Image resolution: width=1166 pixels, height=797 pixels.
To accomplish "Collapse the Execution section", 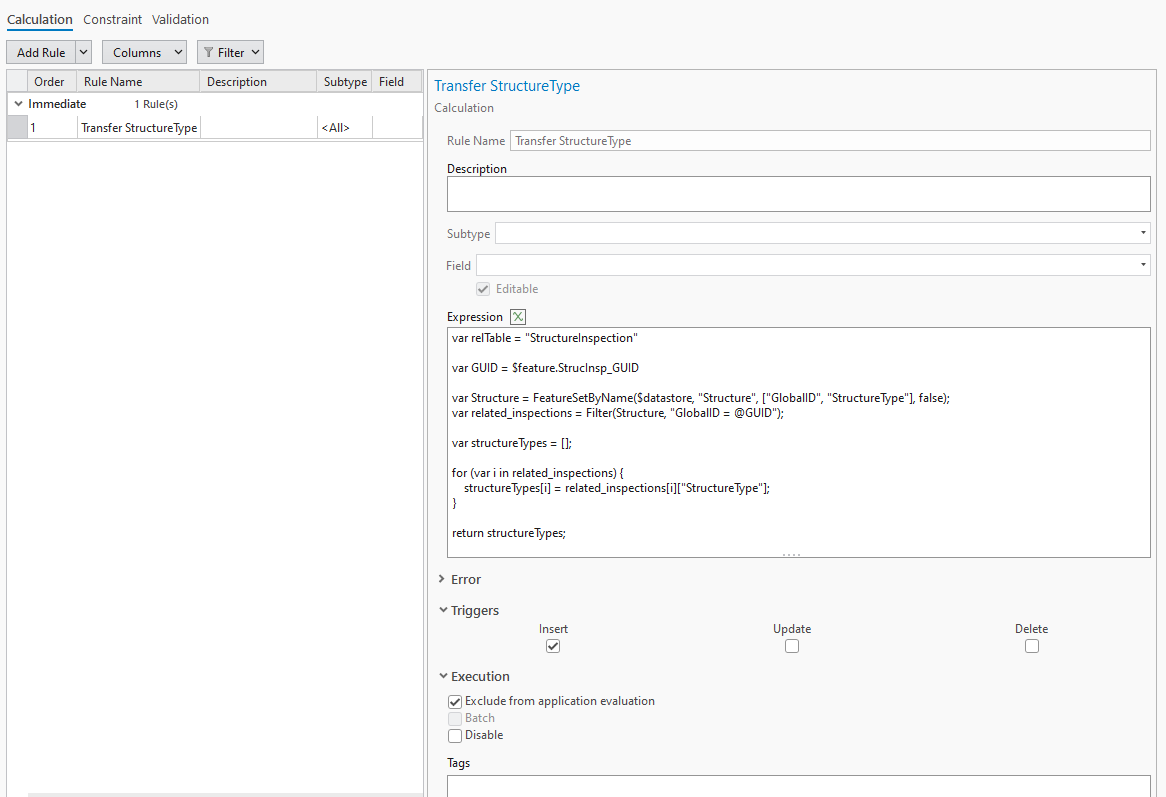I will tap(442, 676).
